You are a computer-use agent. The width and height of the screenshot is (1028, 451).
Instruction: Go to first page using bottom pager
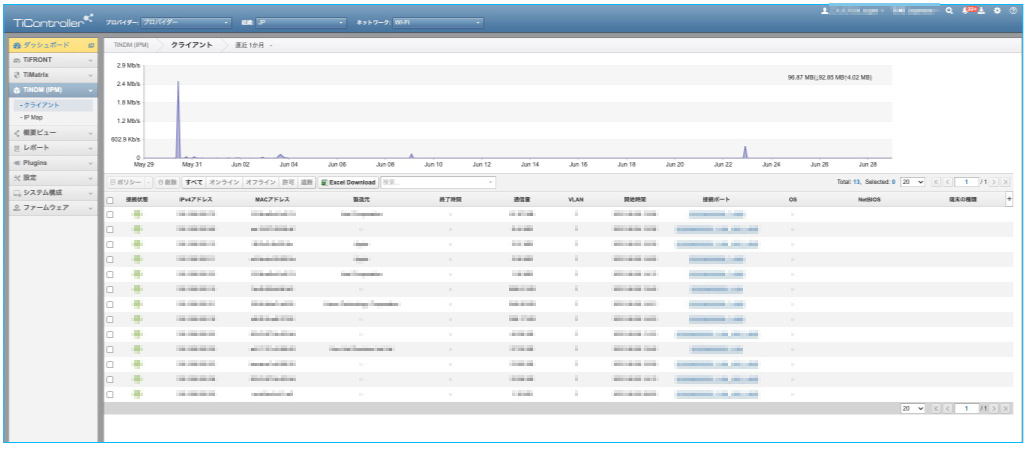point(936,408)
